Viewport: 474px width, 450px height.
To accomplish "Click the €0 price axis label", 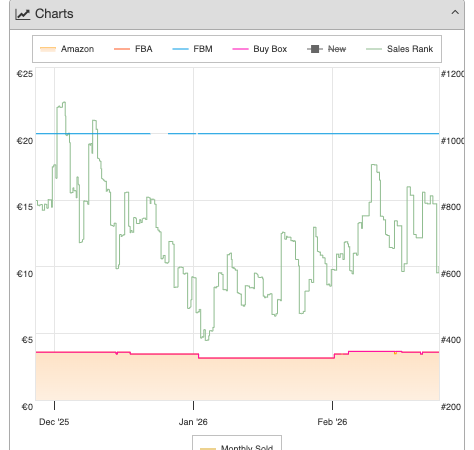I will click(x=27, y=407).
